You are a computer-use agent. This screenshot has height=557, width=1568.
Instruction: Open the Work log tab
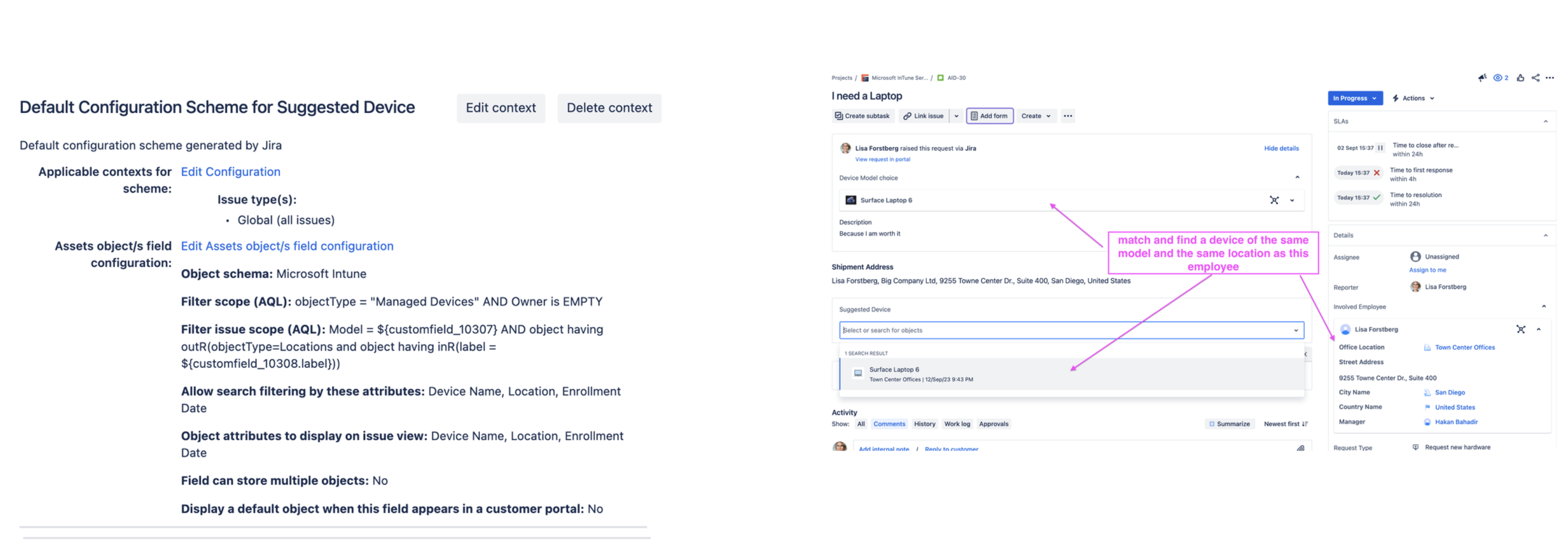click(957, 424)
